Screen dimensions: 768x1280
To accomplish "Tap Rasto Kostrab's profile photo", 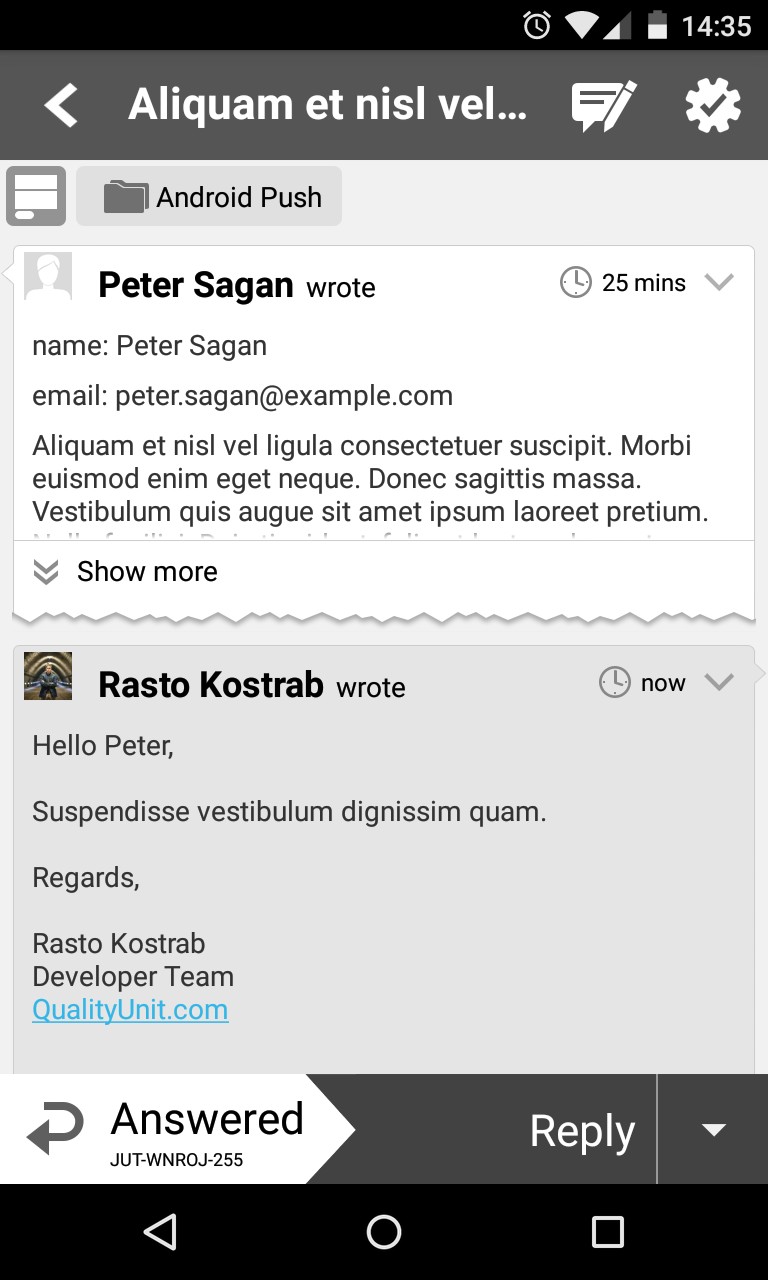I will pyautogui.click(x=48, y=676).
